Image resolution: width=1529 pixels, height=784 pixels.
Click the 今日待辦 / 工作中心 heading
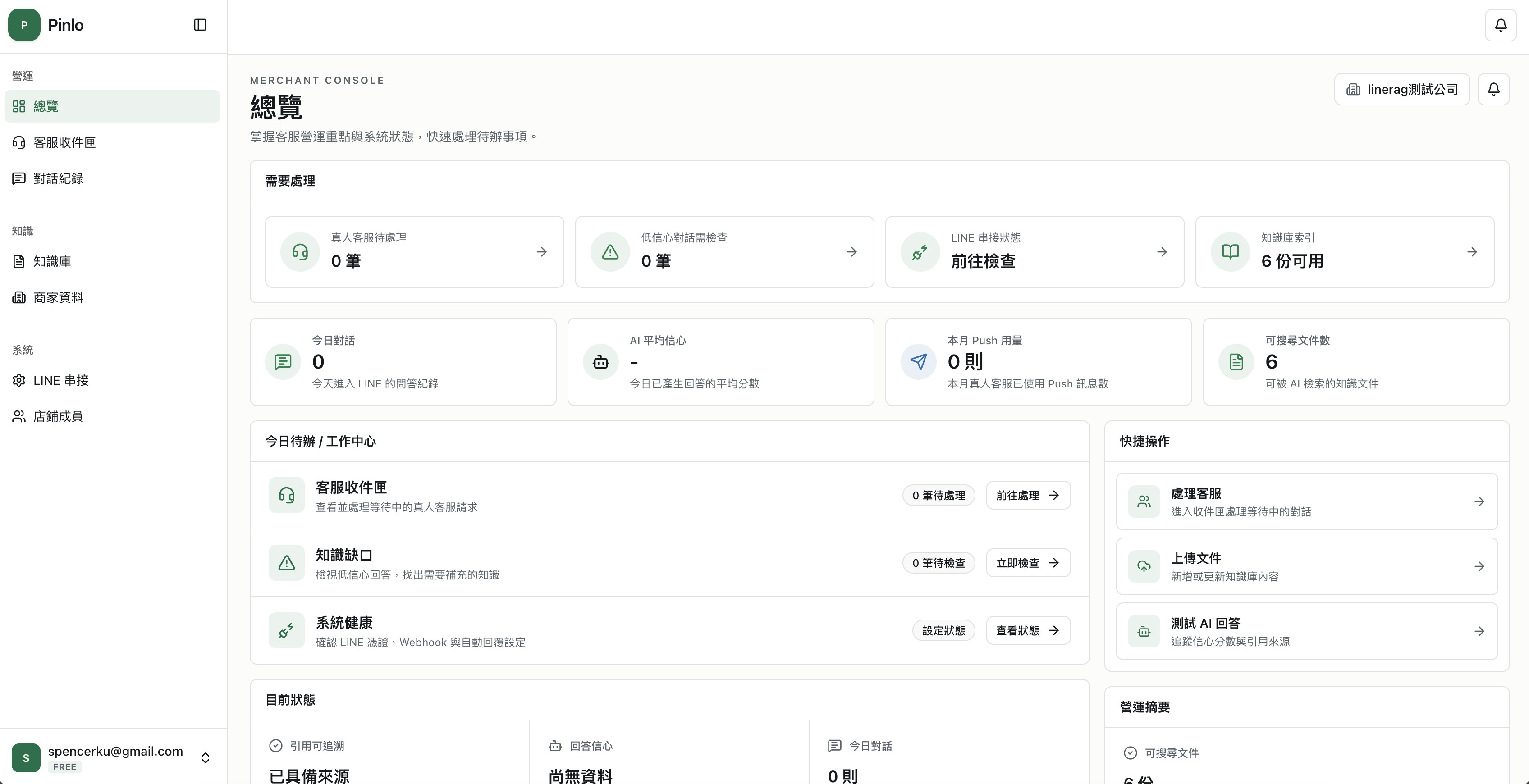point(320,441)
